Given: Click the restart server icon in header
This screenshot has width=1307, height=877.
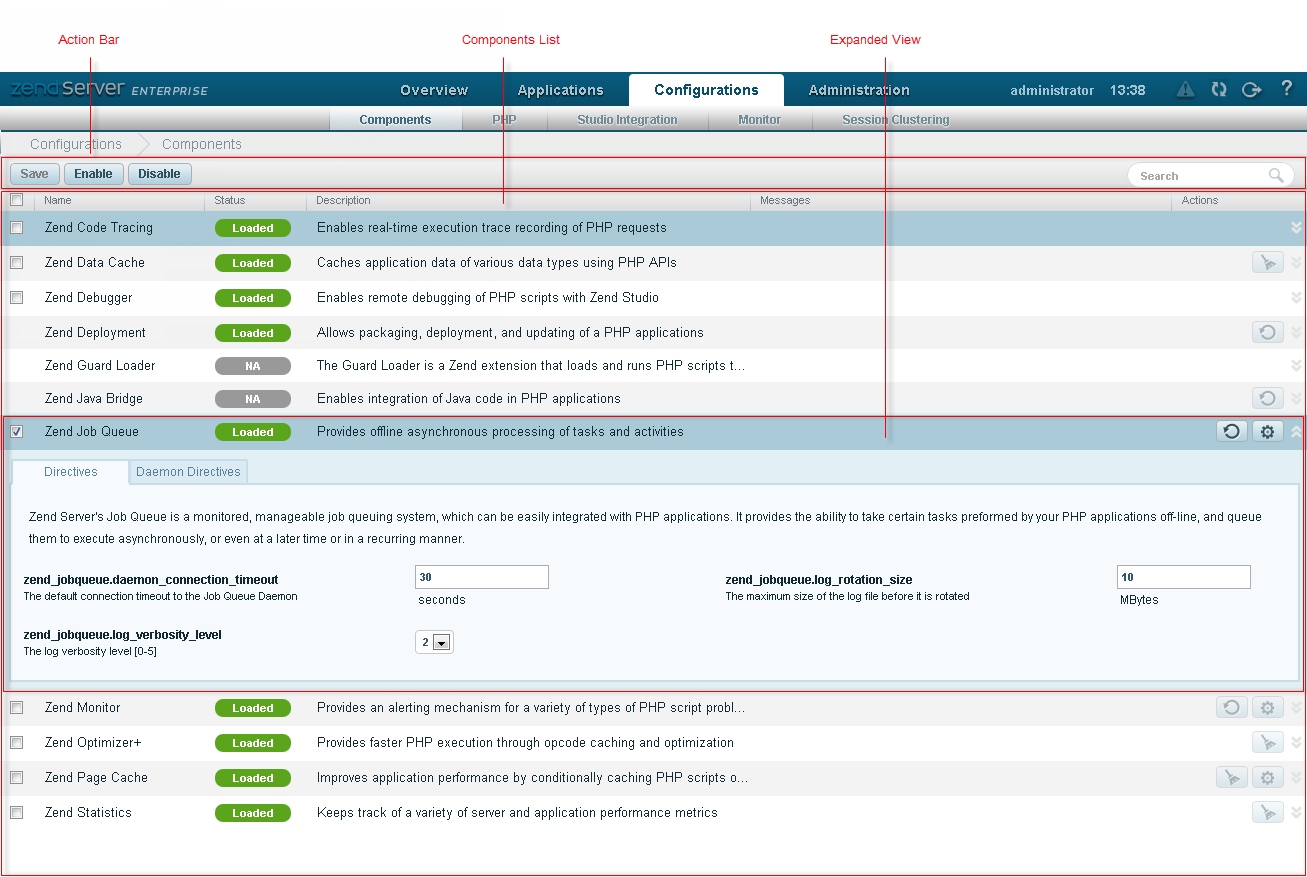Looking at the screenshot, I should click(1218, 90).
